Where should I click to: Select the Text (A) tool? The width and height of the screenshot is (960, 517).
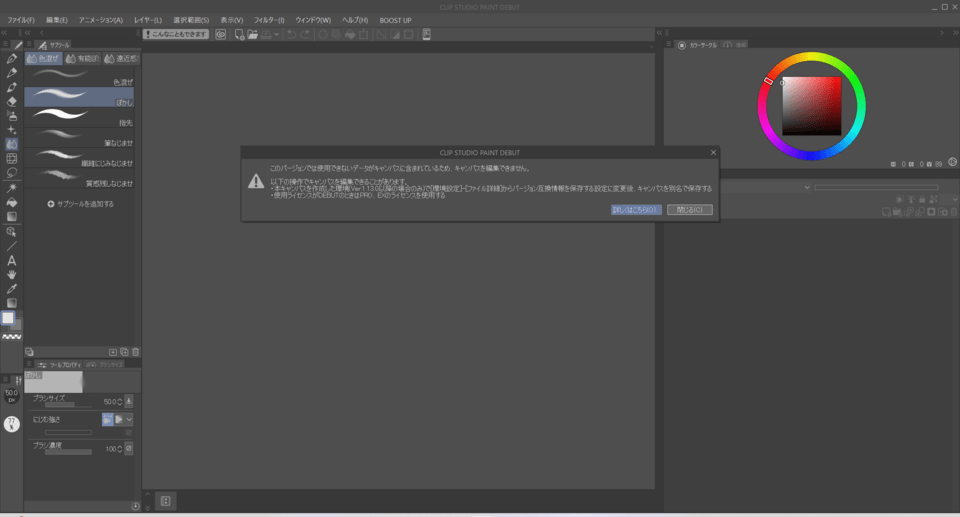click(x=12, y=260)
